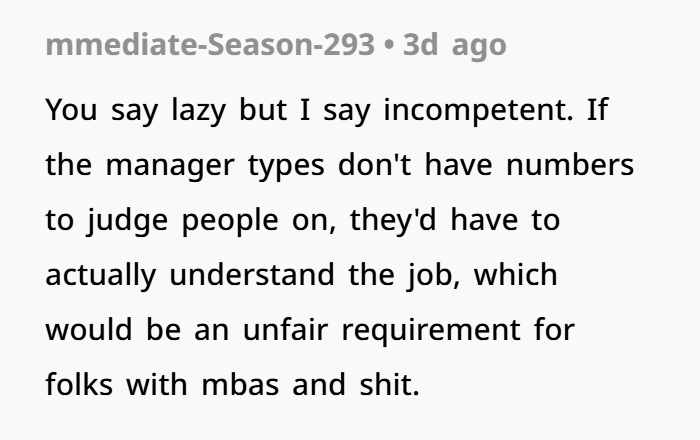Click the bullet separator after the username

tap(389, 46)
